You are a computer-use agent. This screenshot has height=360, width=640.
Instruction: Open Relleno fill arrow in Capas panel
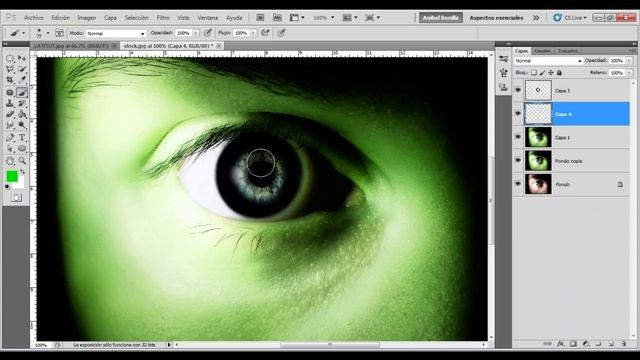629,73
